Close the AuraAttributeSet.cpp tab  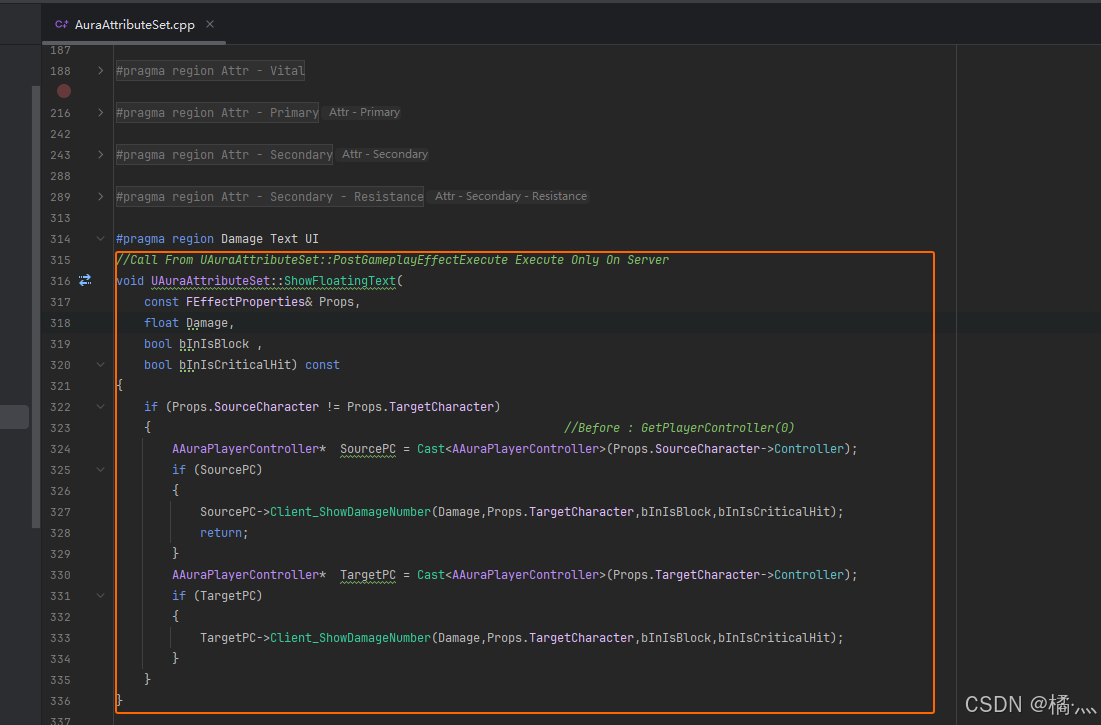coord(210,25)
